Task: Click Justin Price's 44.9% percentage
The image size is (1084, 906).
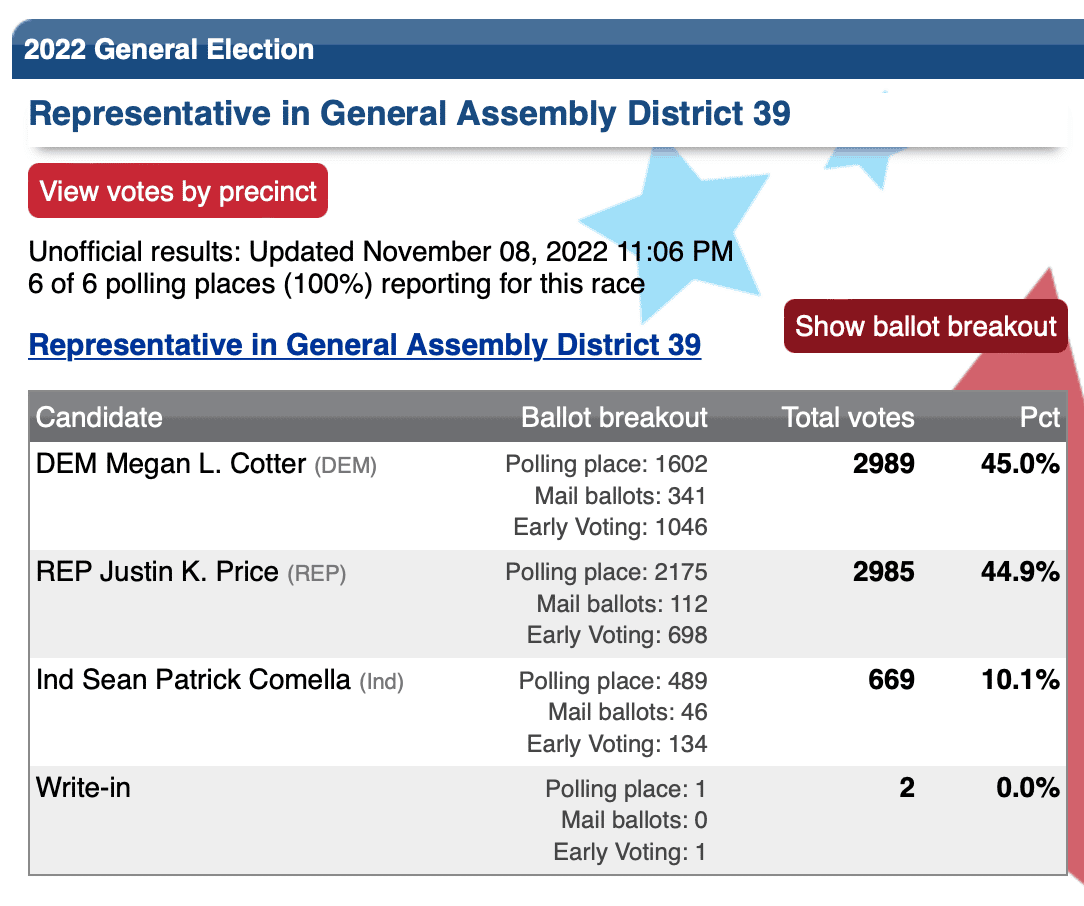Action: pos(1020,572)
